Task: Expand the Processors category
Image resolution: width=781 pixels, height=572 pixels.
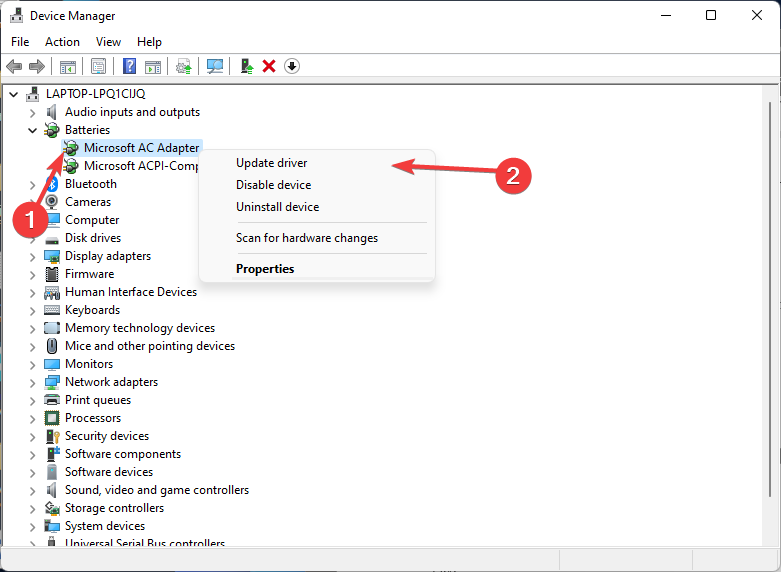Action: coord(33,419)
